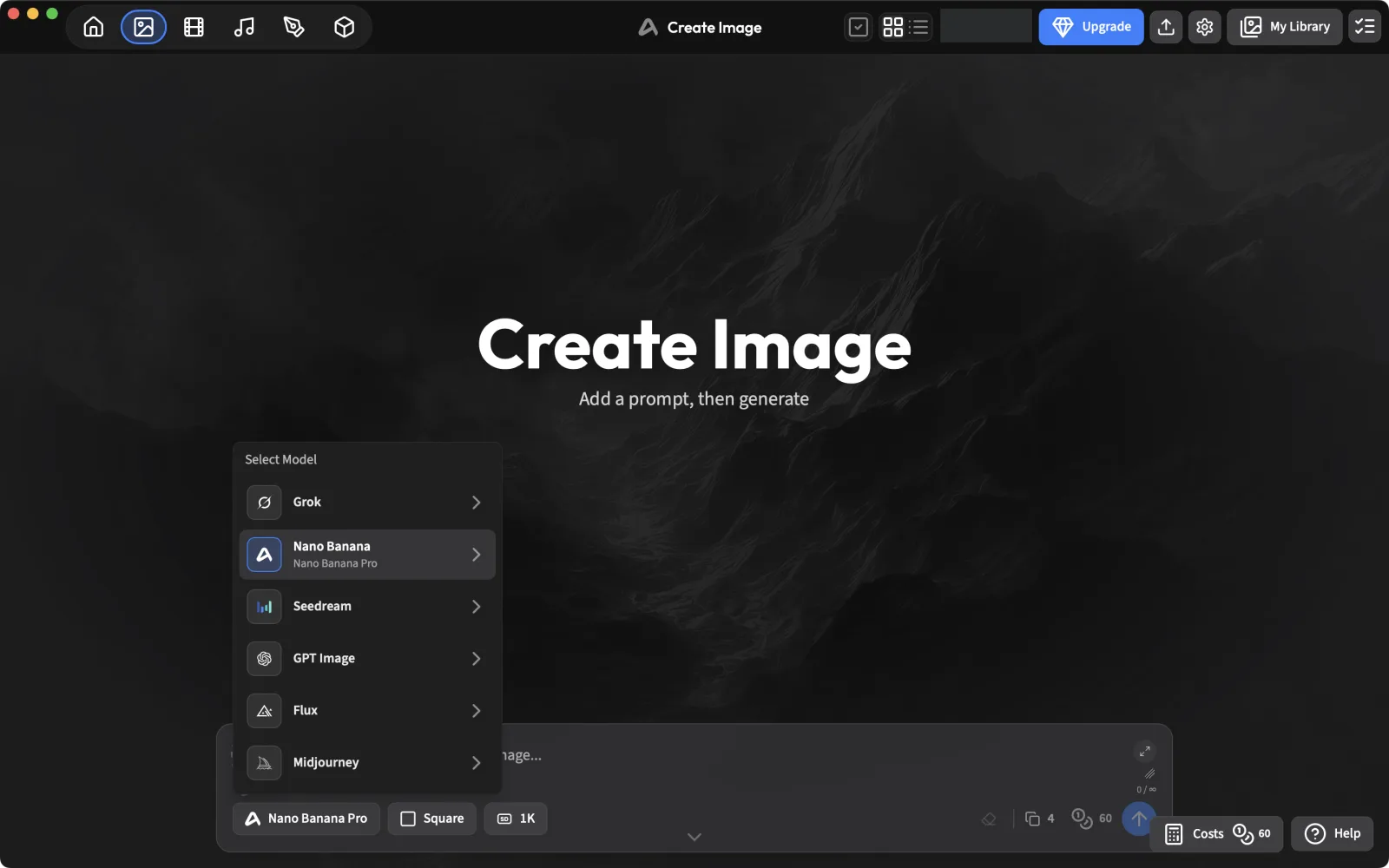
Task: Choose Seedream from model list
Action: (x=367, y=607)
